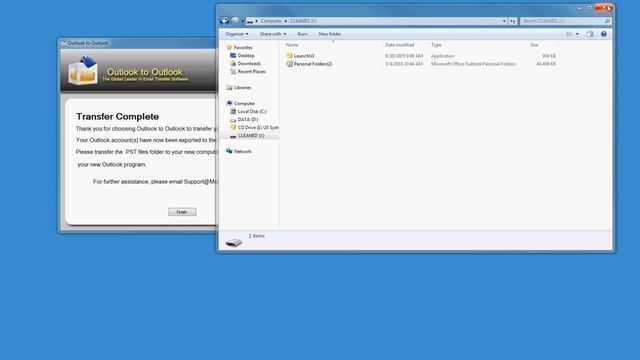This screenshot has height=360, width=640.
Task: Maximize the Explorer window
Action: pos(589,7)
